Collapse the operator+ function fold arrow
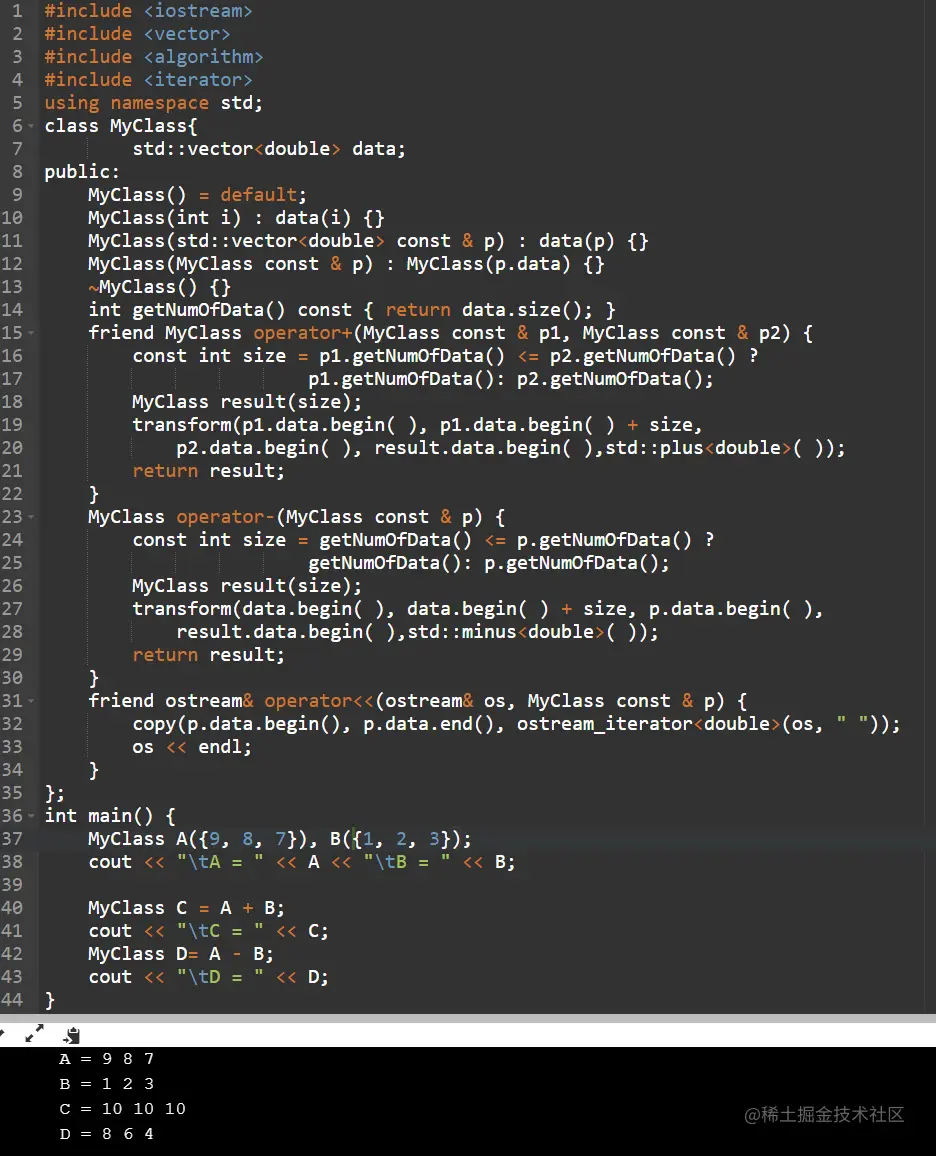This screenshot has width=936, height=1156. 31,333
